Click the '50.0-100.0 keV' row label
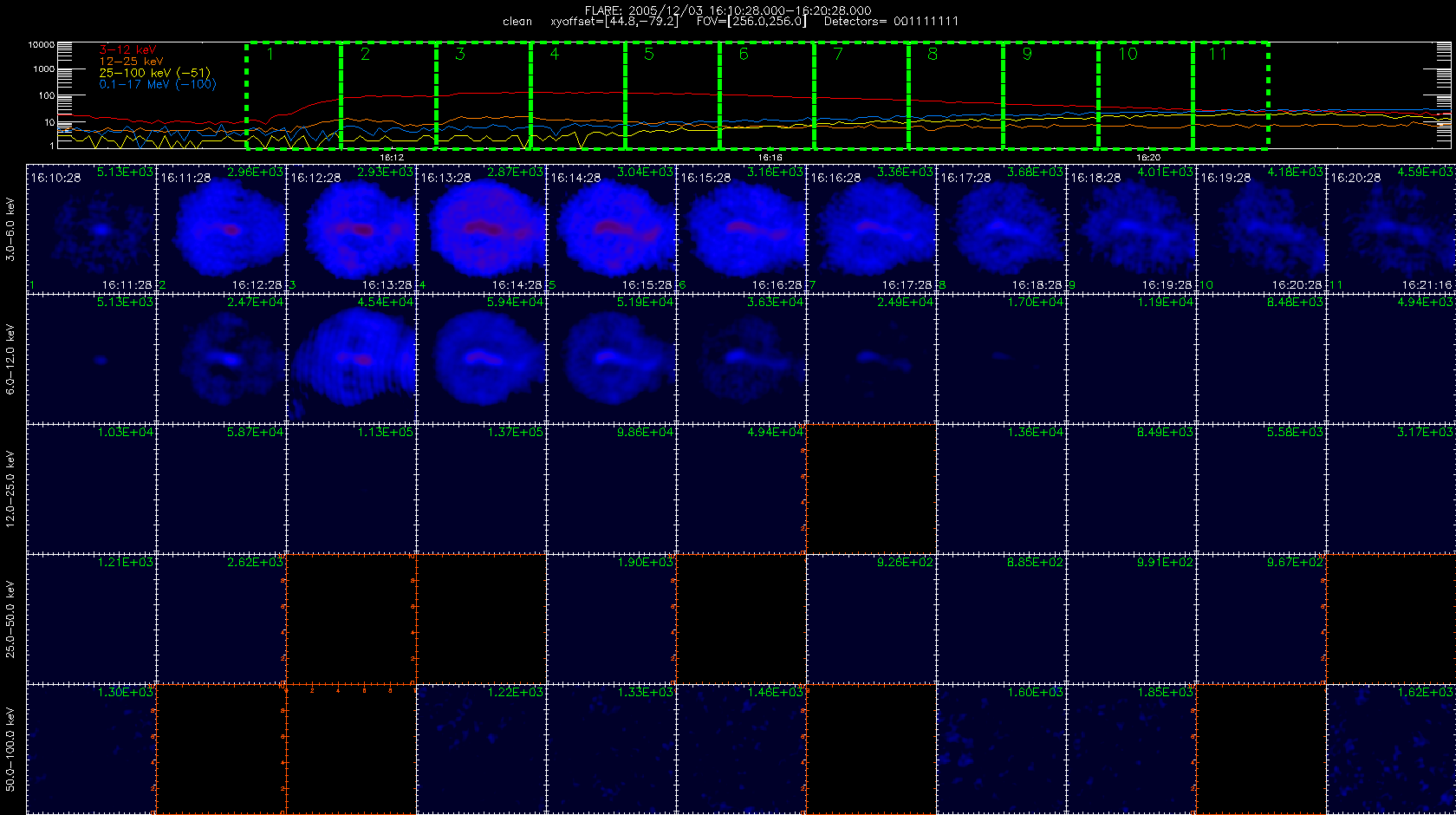Image resolution: width=1456 pixels, height=815 pixels. pos(10,749)
